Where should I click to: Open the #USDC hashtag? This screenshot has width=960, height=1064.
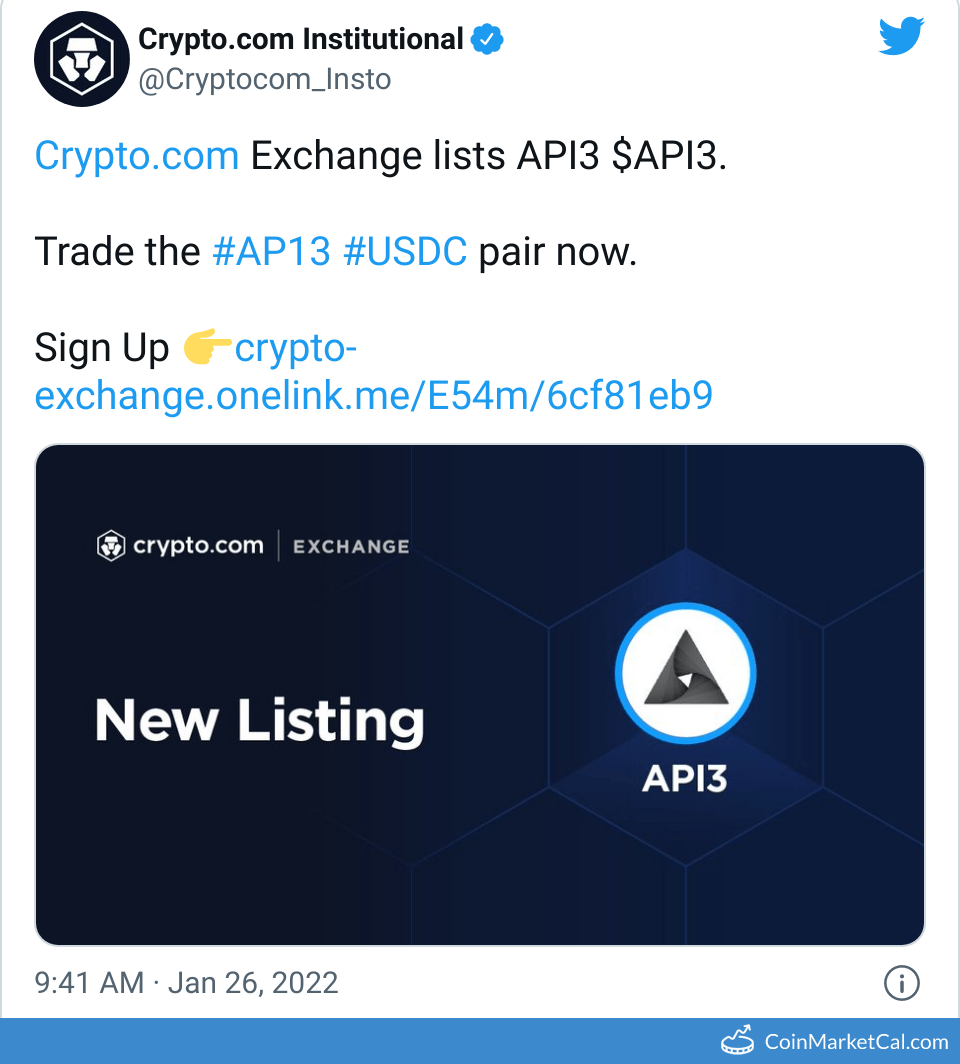click(404, 252)
